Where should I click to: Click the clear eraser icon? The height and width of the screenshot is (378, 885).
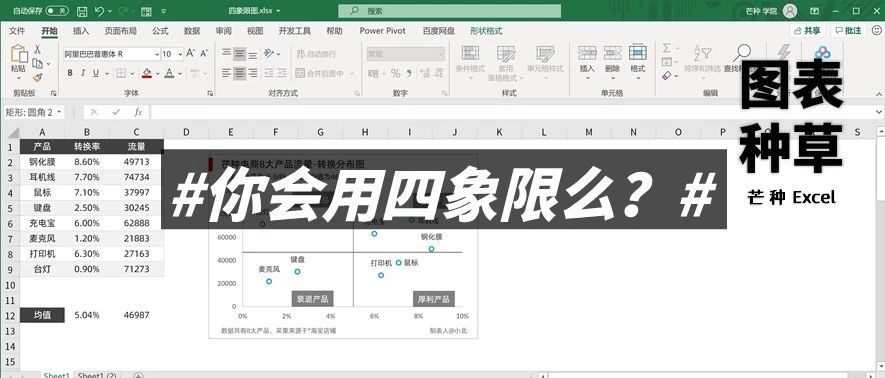pyautogui.click(x=667, y=75)
